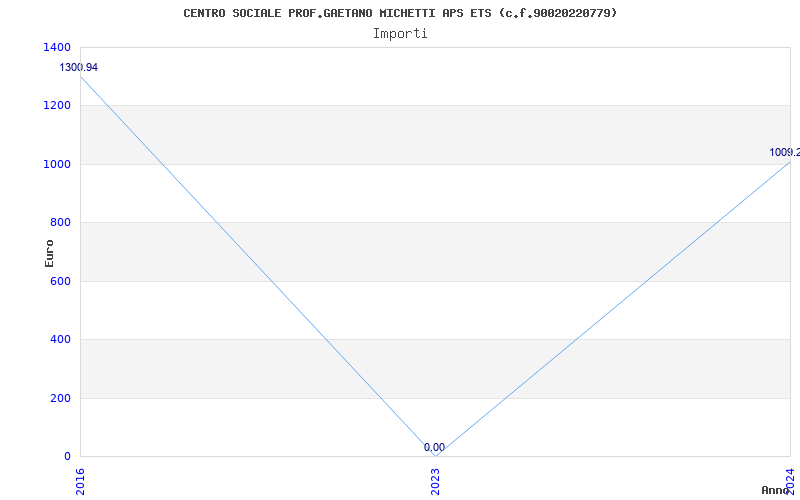
Task: Click the 200 y-axis tick label
Action: coord(60,398)
